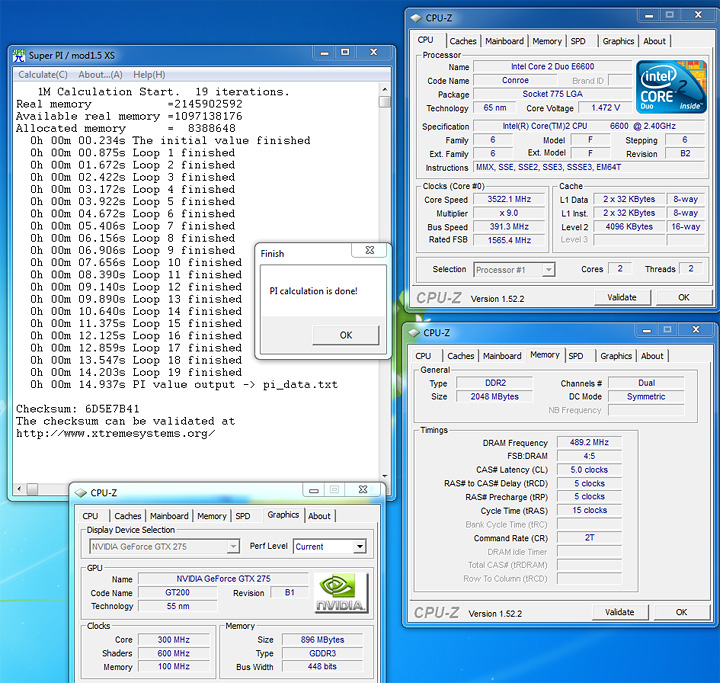Open the Calculate(C) menu in Super PI
Image resolution: width=720 pixels, height=683 pixels.
(x=43, y=74)
